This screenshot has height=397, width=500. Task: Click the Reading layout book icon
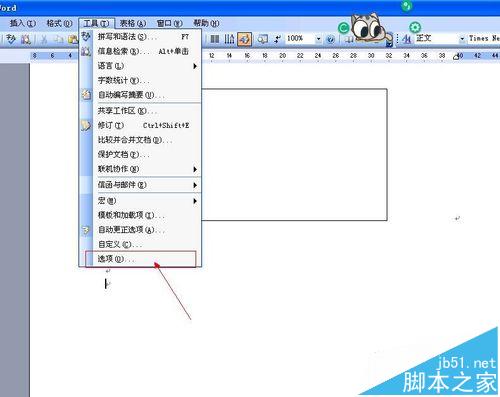[x=349, y=40]
